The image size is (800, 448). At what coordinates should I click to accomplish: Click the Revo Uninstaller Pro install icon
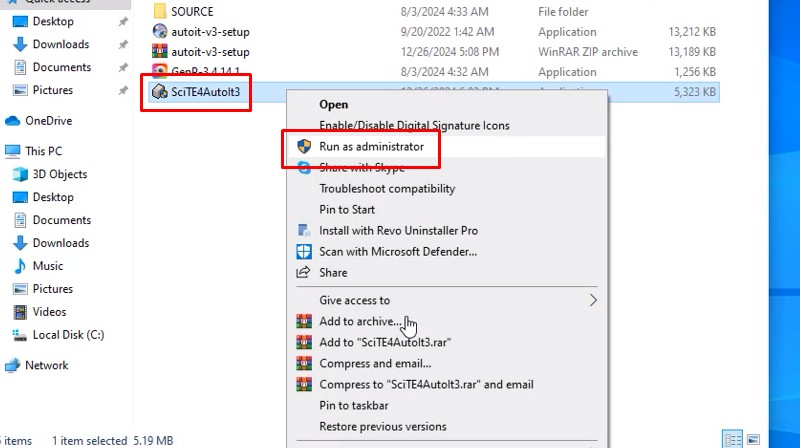tap(304, 231)
